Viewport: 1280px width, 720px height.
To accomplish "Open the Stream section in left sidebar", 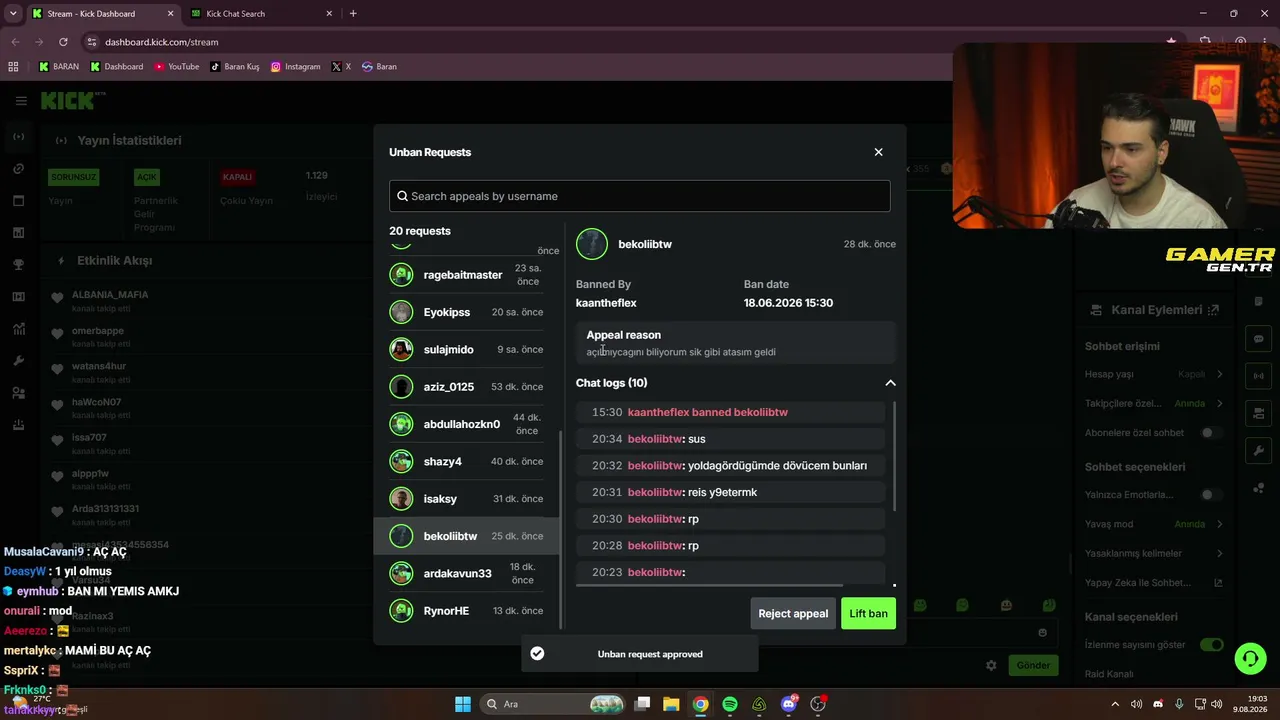I will 19,137.
